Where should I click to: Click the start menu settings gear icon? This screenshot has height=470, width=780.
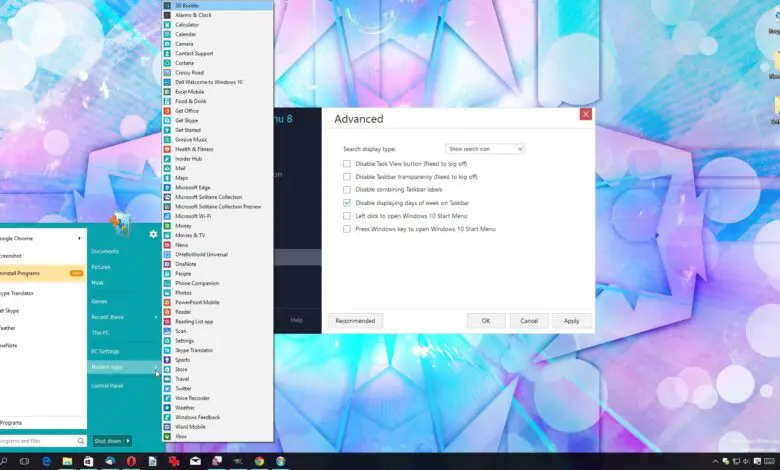tap(153, 234)
